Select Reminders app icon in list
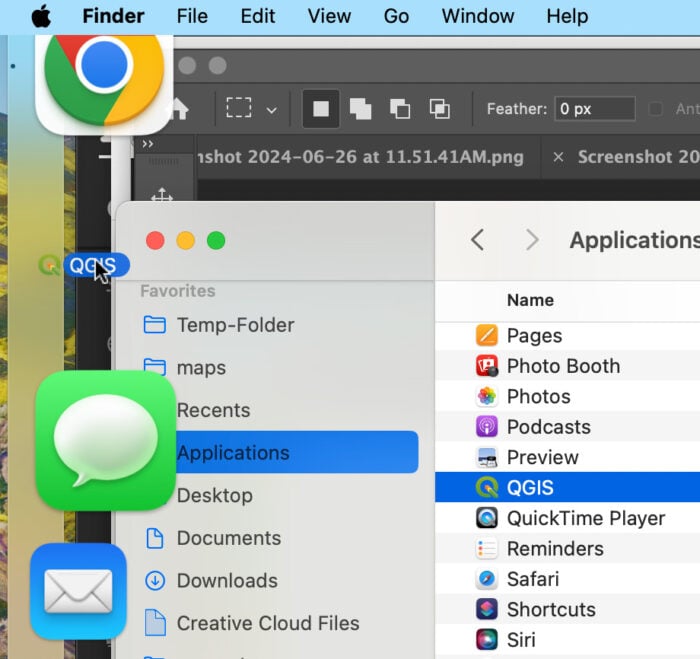The image size is (700, 659). [x=487, y=549]
